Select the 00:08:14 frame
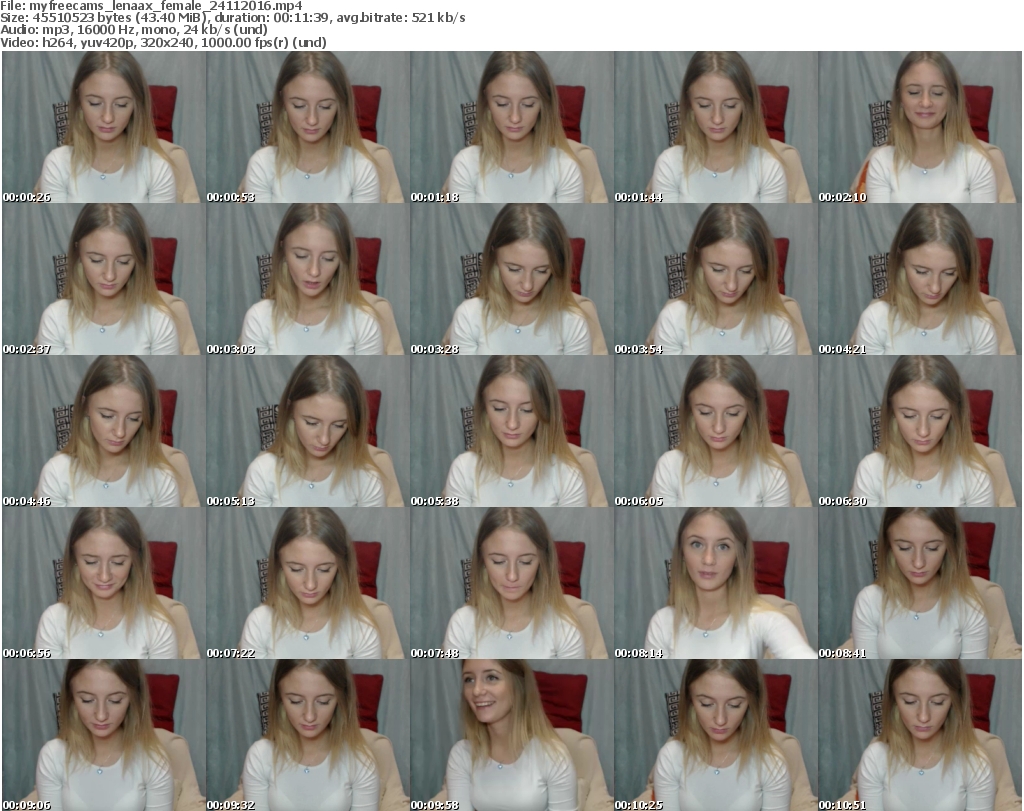Image resolution: width=1024 pixels, height=811 pixels. [715, 583]
